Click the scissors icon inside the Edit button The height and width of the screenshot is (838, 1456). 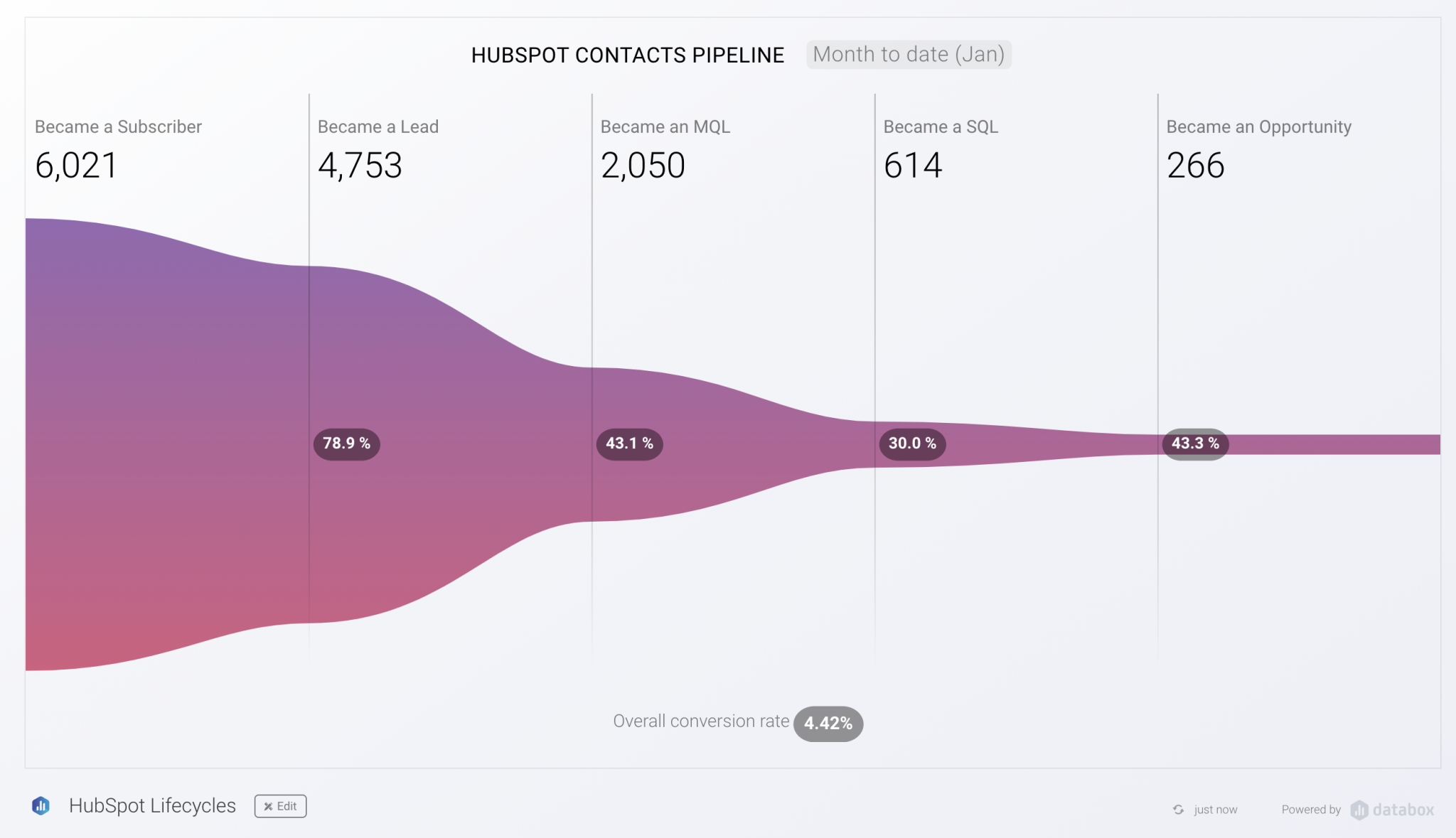coord(268,806)
